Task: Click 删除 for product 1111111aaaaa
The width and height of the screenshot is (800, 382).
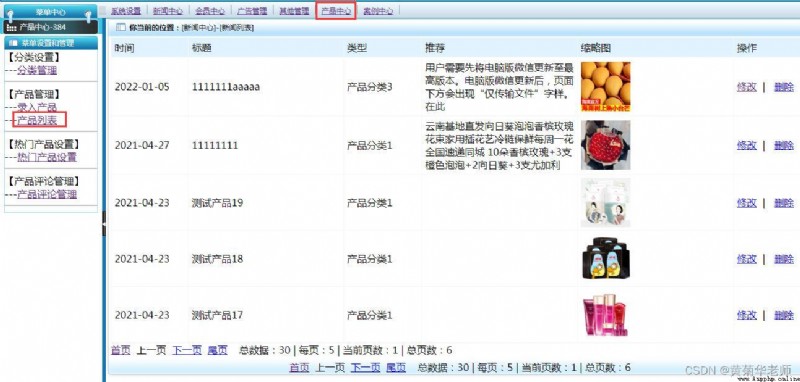Action: coord(784,87)
